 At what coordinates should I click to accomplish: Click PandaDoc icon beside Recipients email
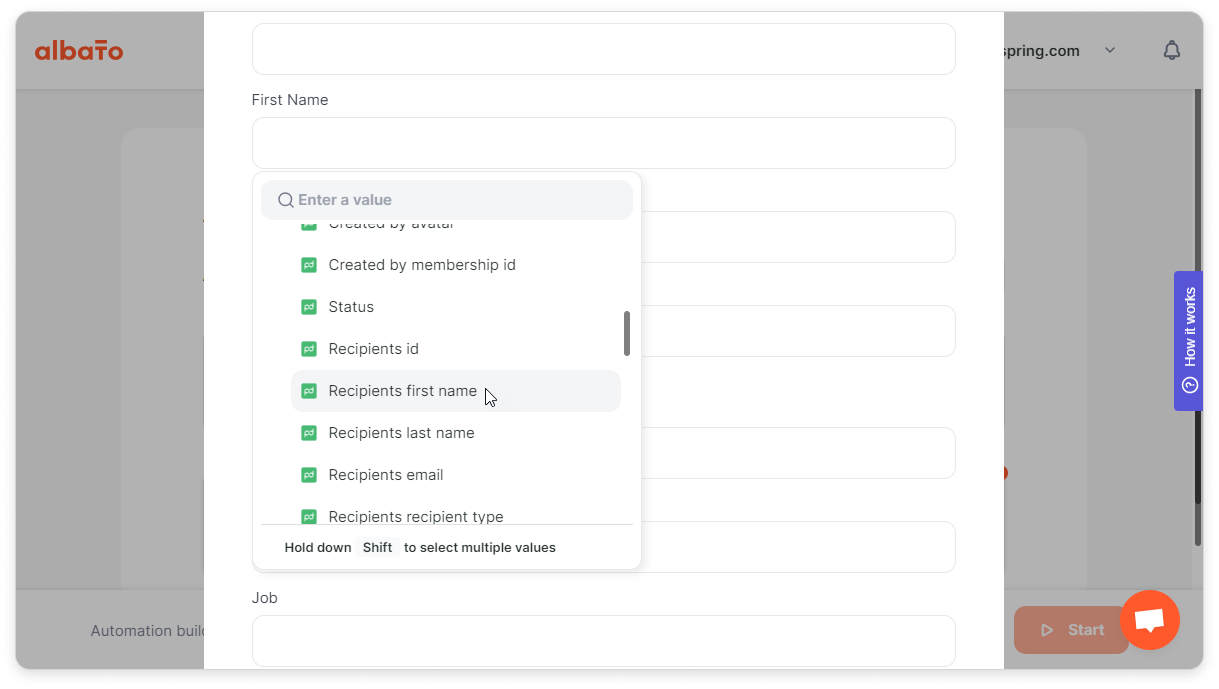pyautogui.click(x=309, y=475)
